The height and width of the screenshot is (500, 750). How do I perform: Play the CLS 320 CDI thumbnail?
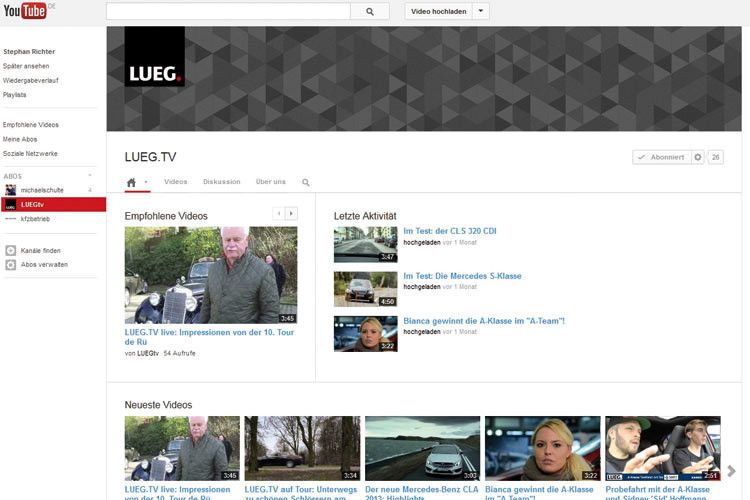click(x=365, y=244)
